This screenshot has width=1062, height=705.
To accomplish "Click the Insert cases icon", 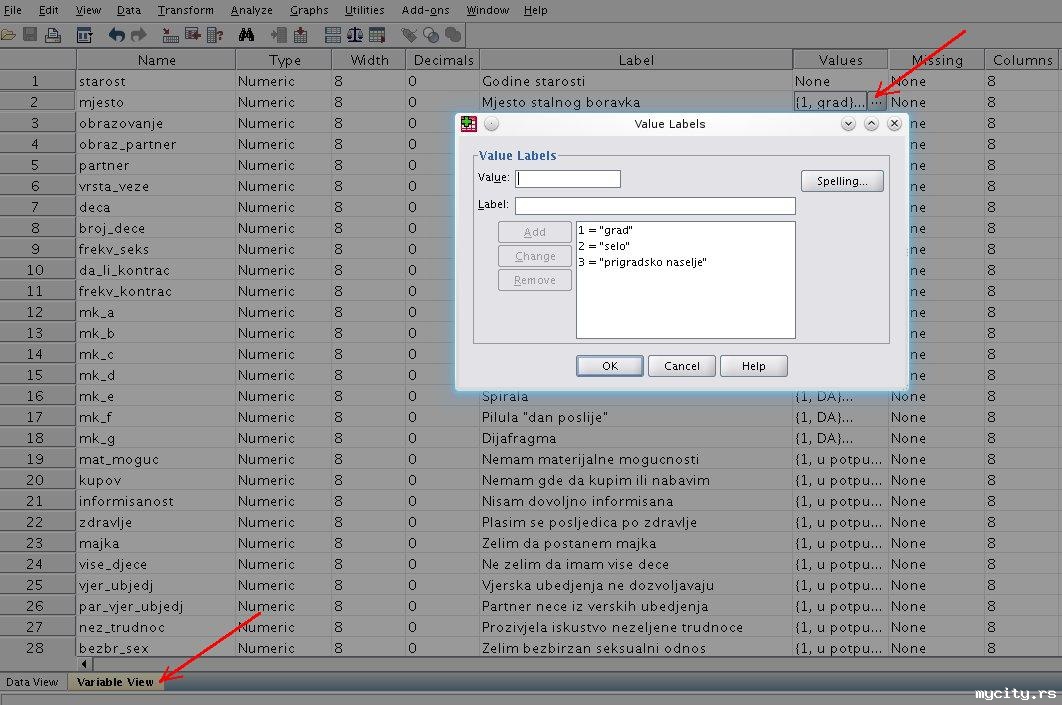I will point(278,35).
